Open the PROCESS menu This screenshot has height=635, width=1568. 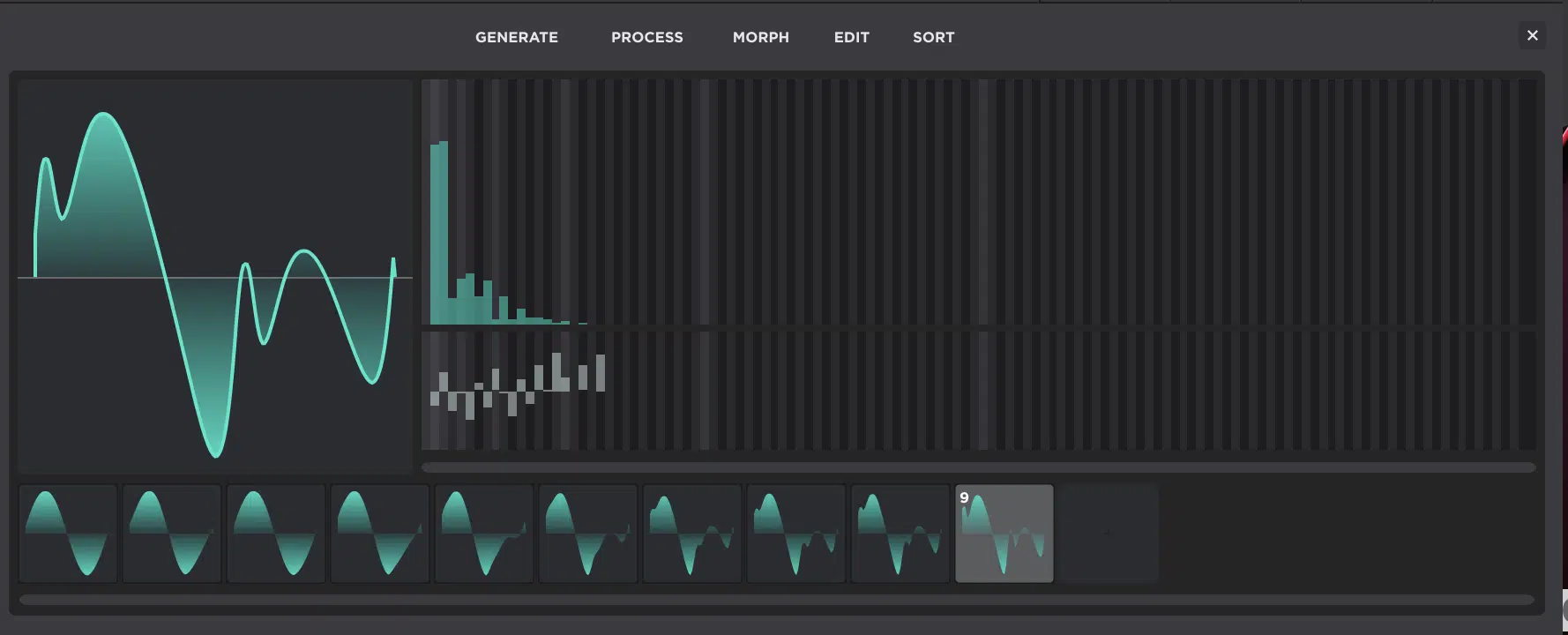[x=646, y=37]
